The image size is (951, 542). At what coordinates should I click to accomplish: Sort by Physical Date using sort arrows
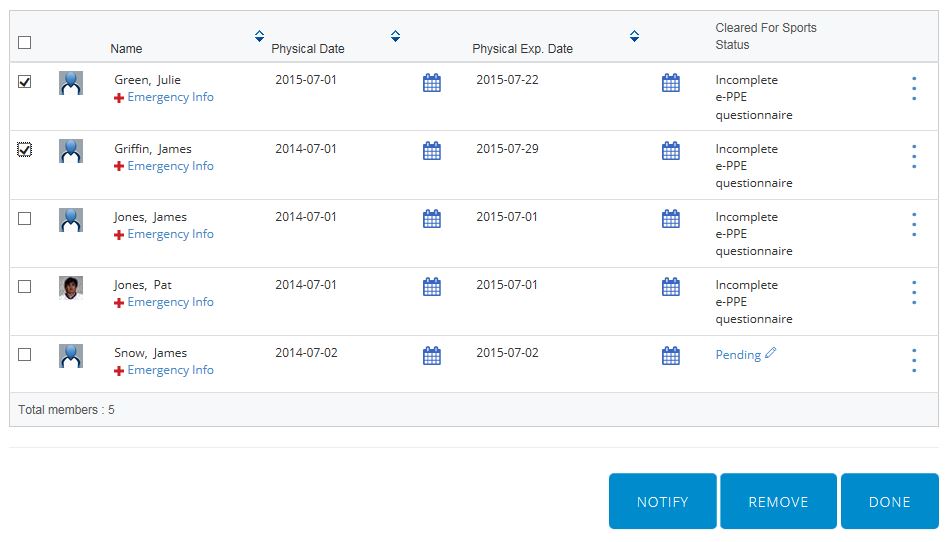(395, 36)
